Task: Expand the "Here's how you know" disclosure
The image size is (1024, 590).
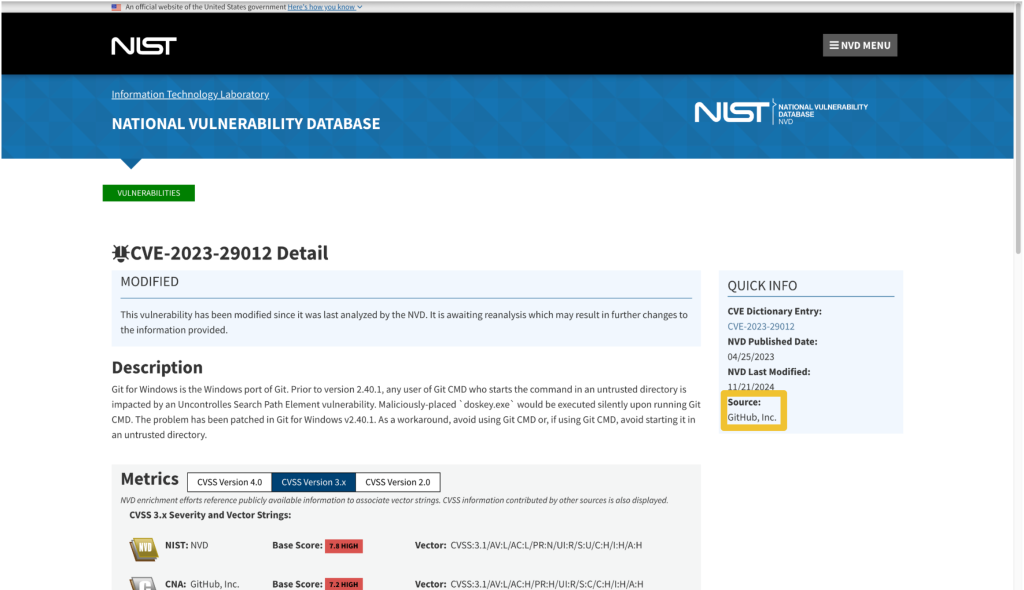Action: 320,7
